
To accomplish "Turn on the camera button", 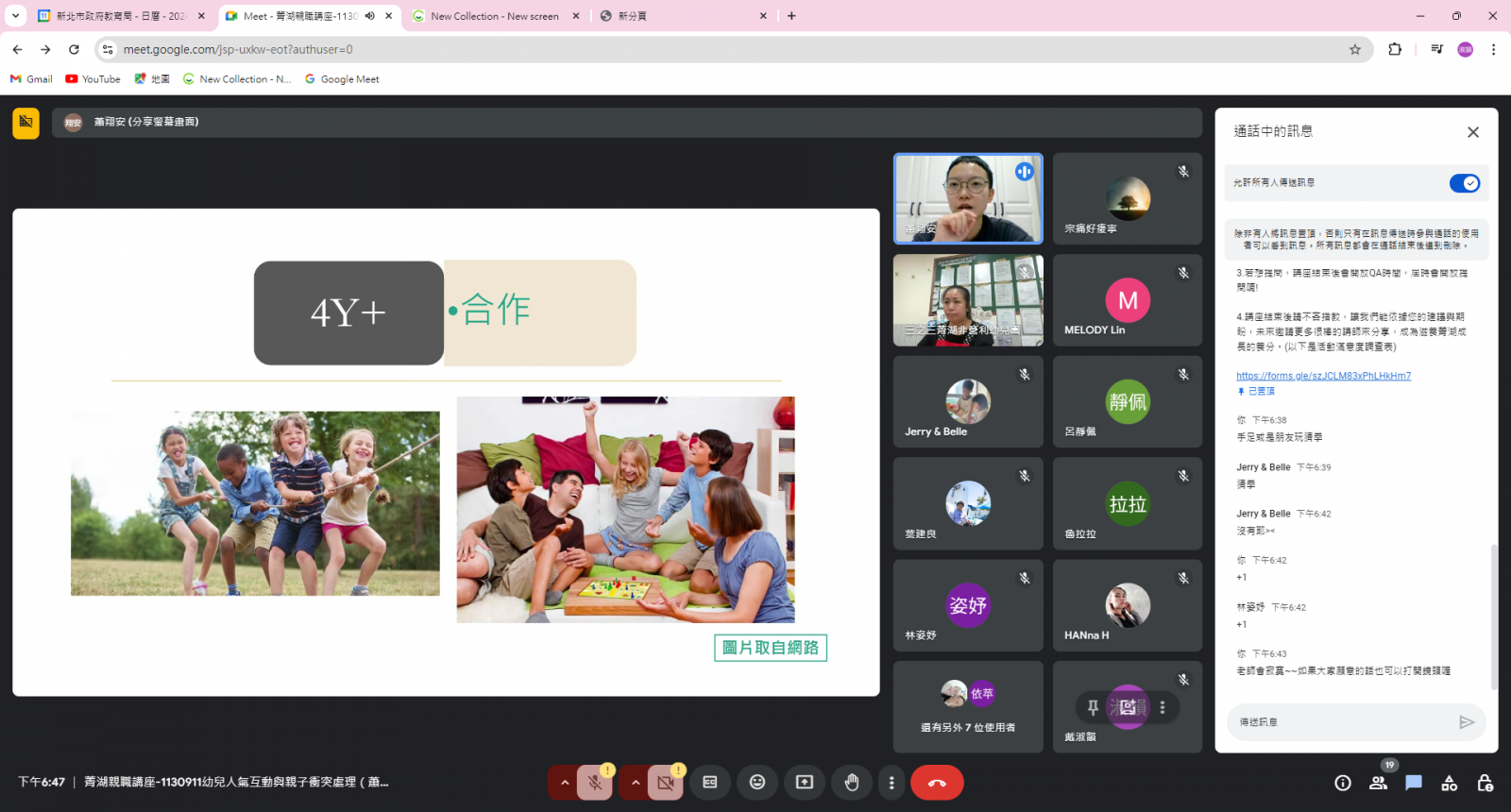I will tap(666, 782).
